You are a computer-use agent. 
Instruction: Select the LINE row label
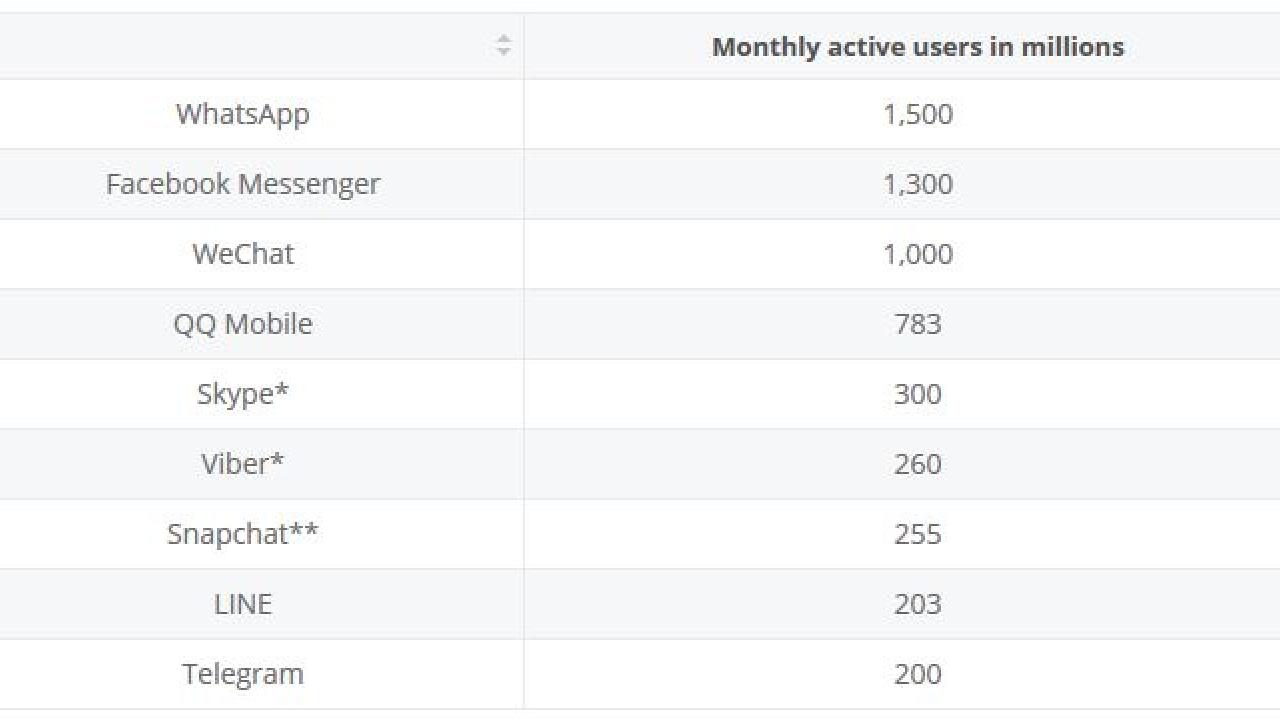pyautogui.click(x=243, y=604)
